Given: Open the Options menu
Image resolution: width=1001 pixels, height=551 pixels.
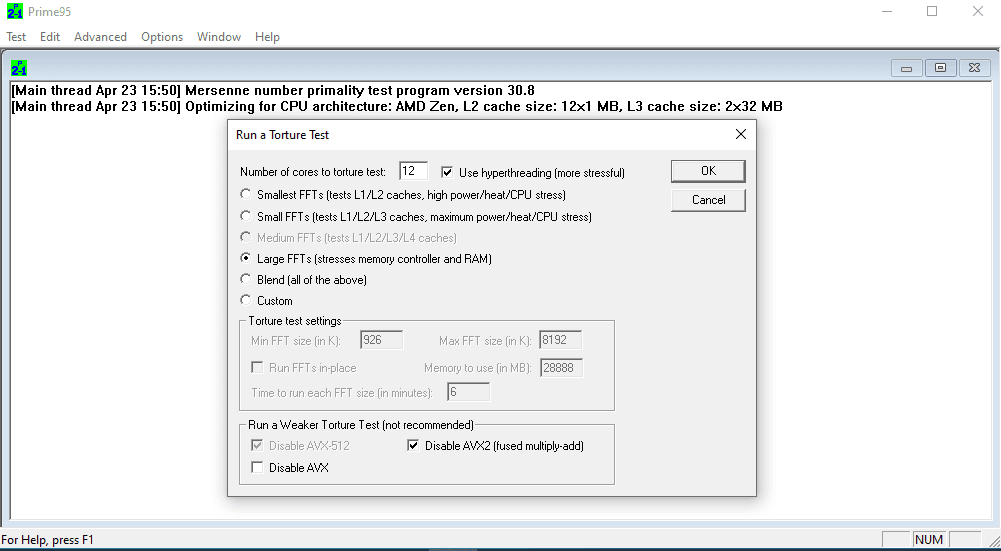Looking at the screenshot, I should pyautogui.click(x=162, y=37).
